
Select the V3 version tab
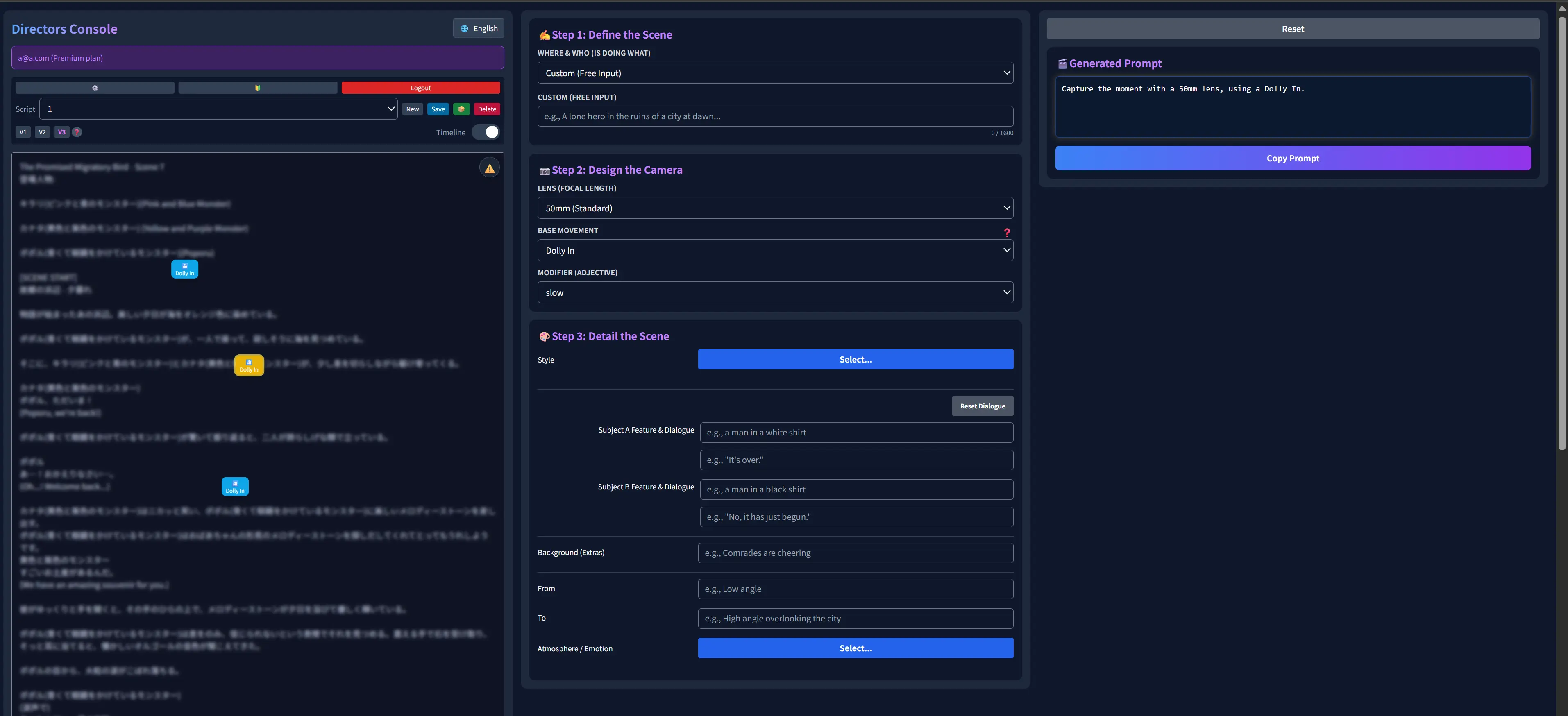click(61, 132)
